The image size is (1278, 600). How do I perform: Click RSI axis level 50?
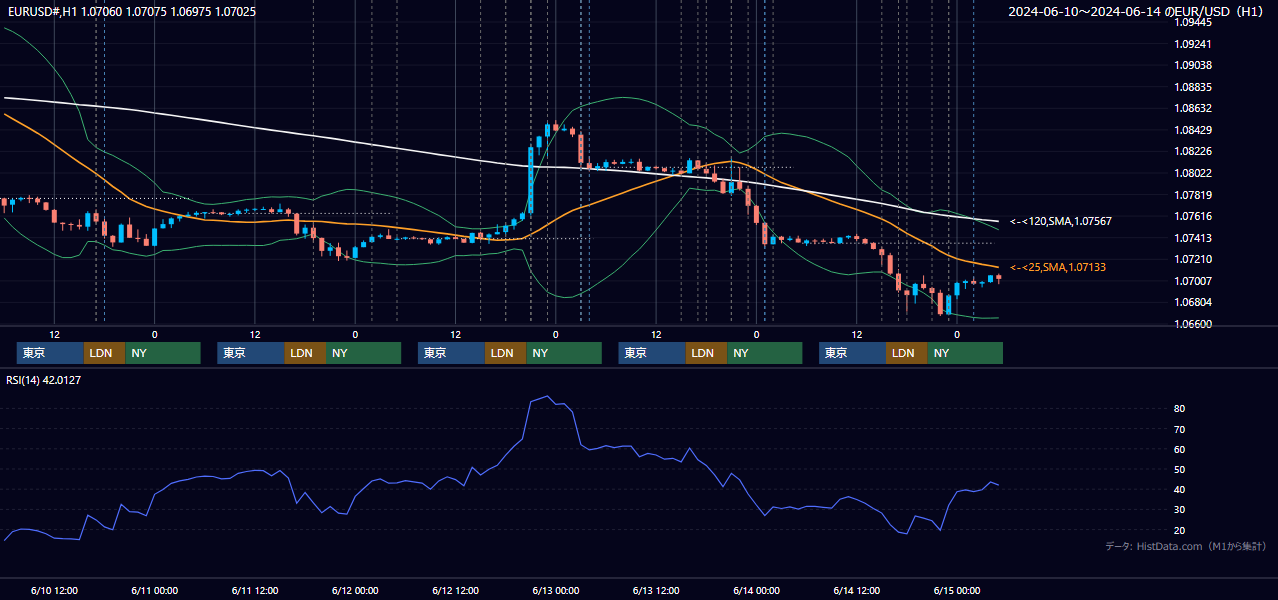coord(1180,469)
